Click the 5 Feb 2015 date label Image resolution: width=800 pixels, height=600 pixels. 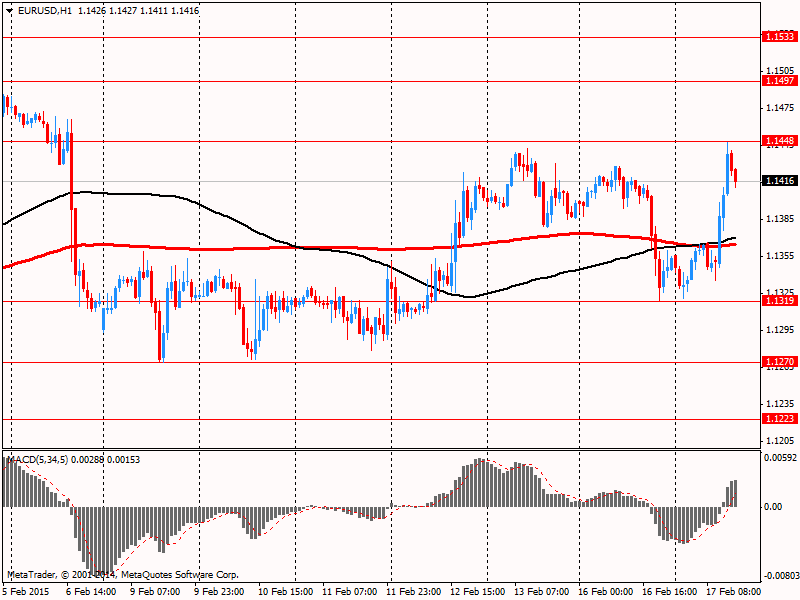[25, 592]
